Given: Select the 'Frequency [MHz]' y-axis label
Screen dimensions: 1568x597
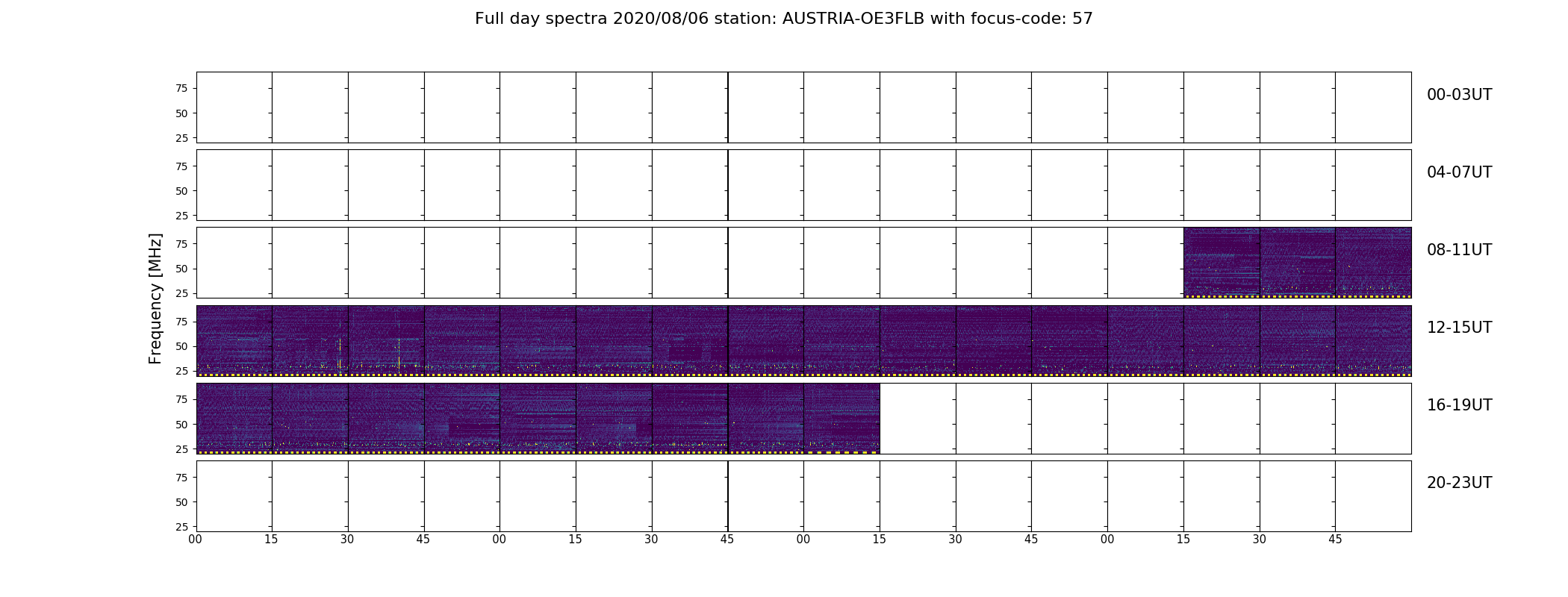Looking at the screenshot, I should [x=155, y=298].
